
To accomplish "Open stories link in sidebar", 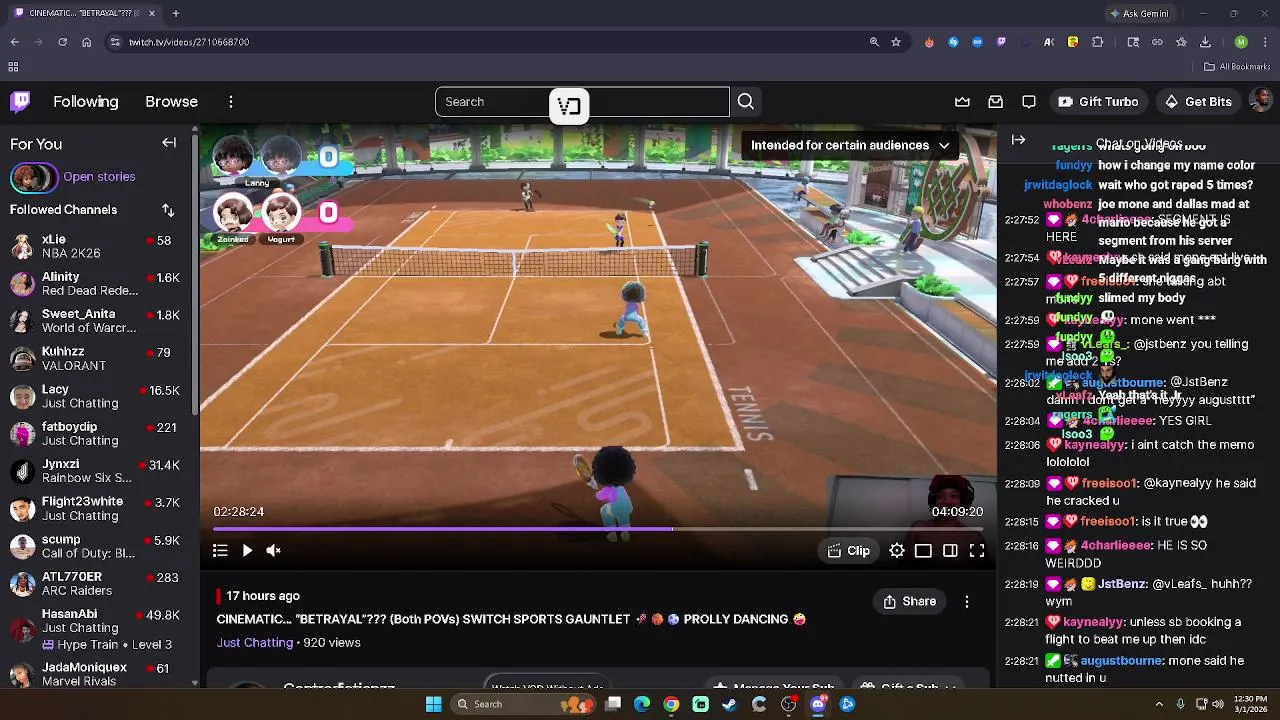I will point(99,177).
